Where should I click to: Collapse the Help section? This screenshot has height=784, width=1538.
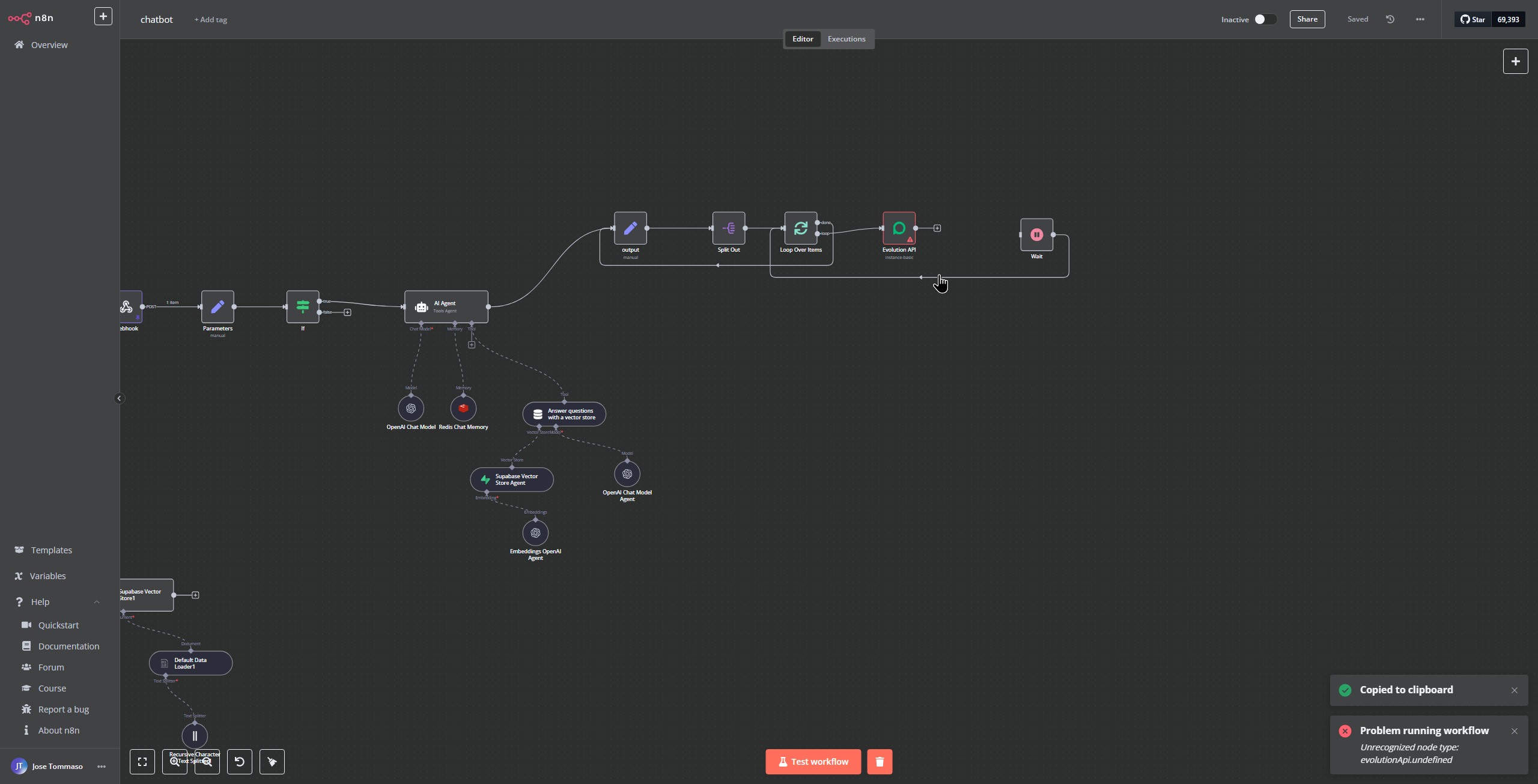click(97, 602)
